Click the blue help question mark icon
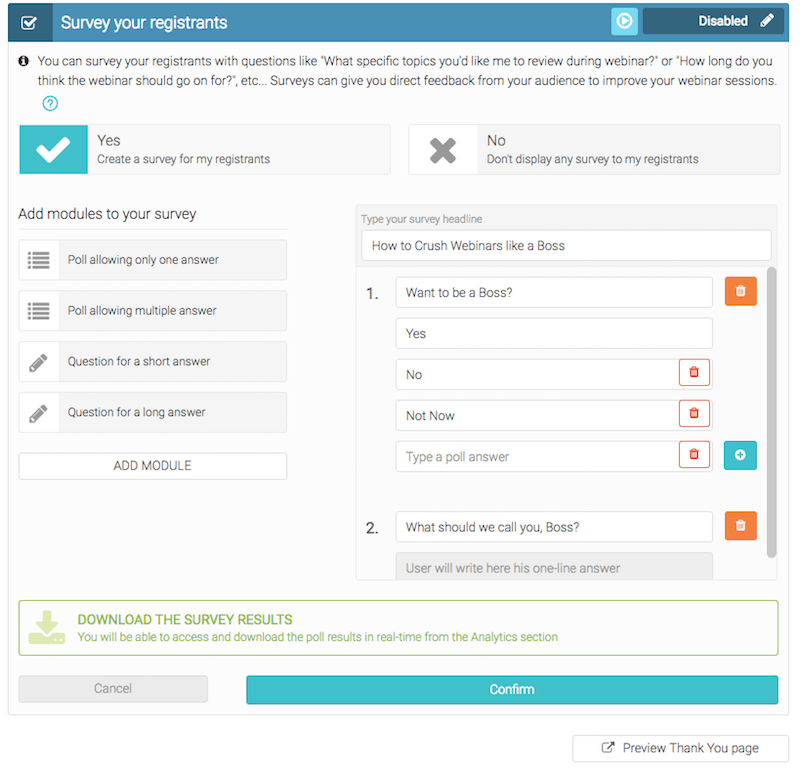The height and width of the screenshot is (774, 800). tap(51, 103)
